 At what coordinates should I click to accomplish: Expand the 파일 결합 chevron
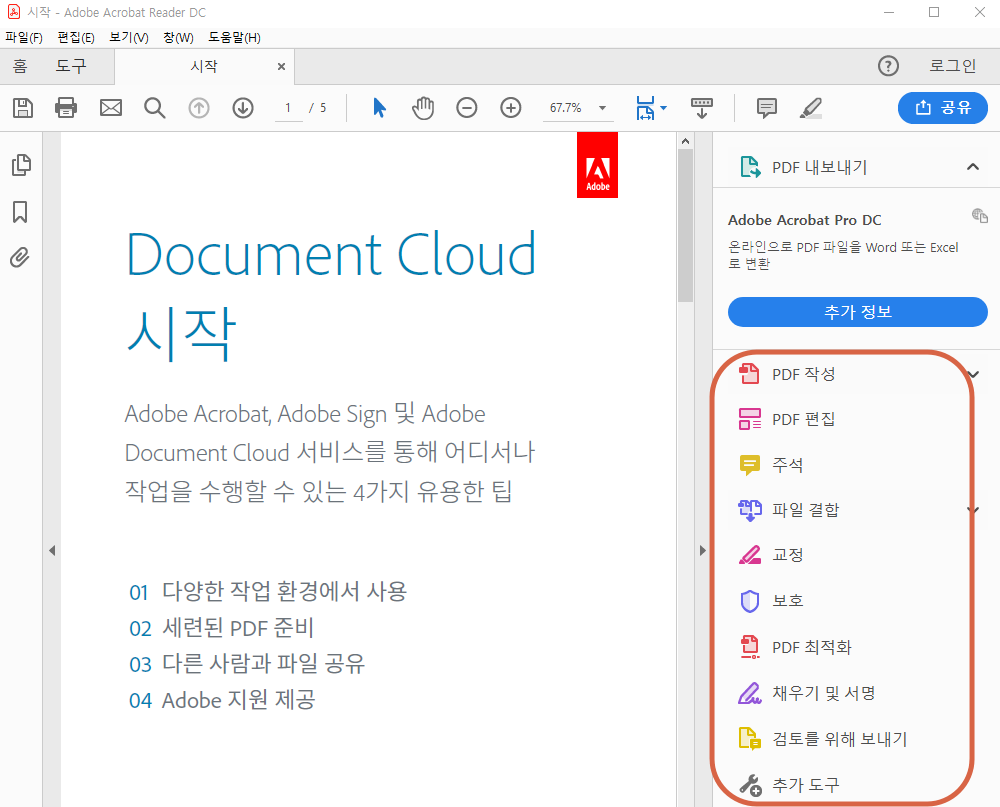(x=974, y=510)
